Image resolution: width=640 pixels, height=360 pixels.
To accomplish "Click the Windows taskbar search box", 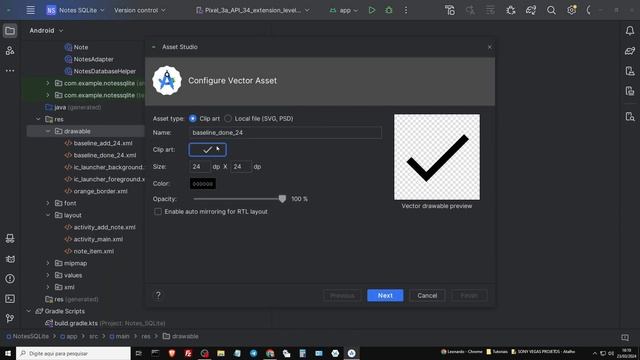I will [73, 353].
